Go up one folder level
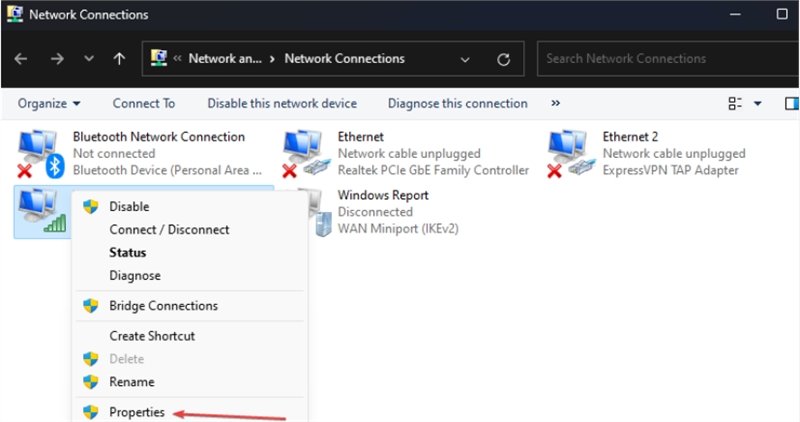This screenshot has width=800, height=422. tap(119, 59)
